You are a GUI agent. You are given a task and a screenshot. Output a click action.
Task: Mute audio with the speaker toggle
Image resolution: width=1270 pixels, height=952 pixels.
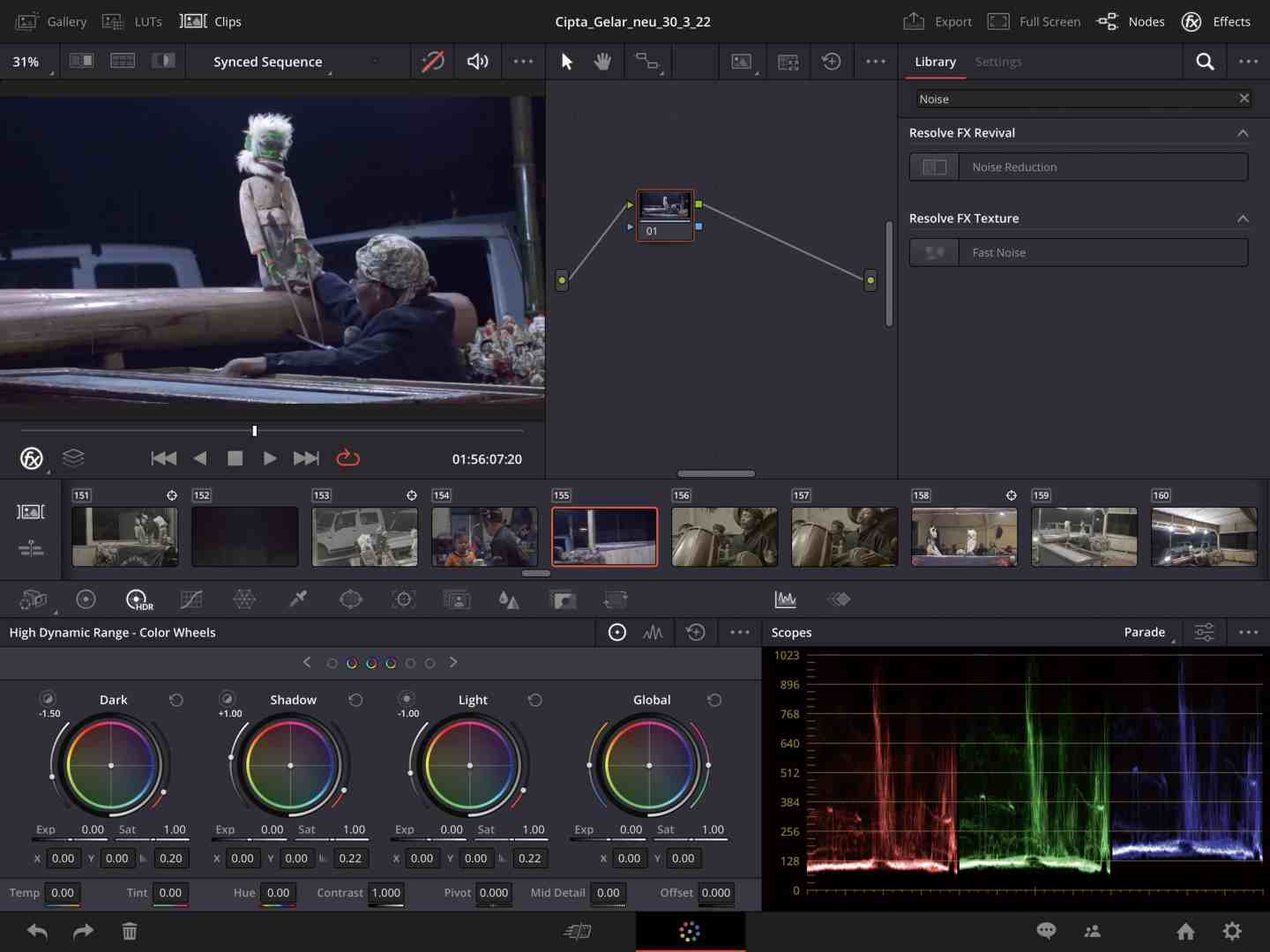477,62
